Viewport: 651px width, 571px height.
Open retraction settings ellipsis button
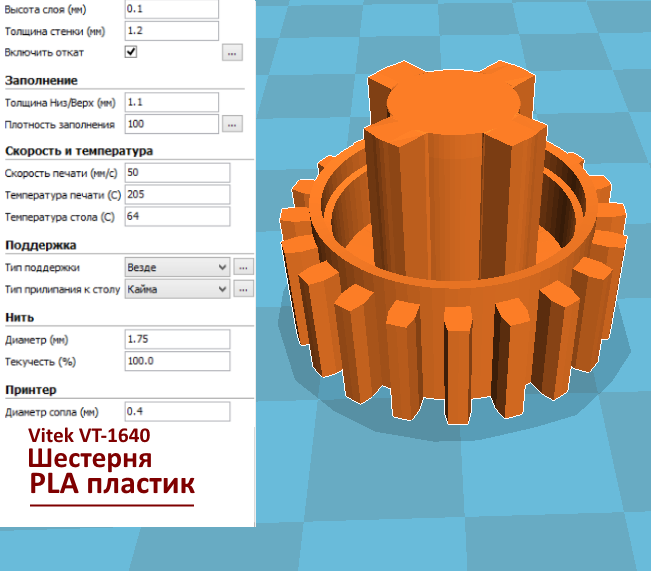tap(232, 53)
